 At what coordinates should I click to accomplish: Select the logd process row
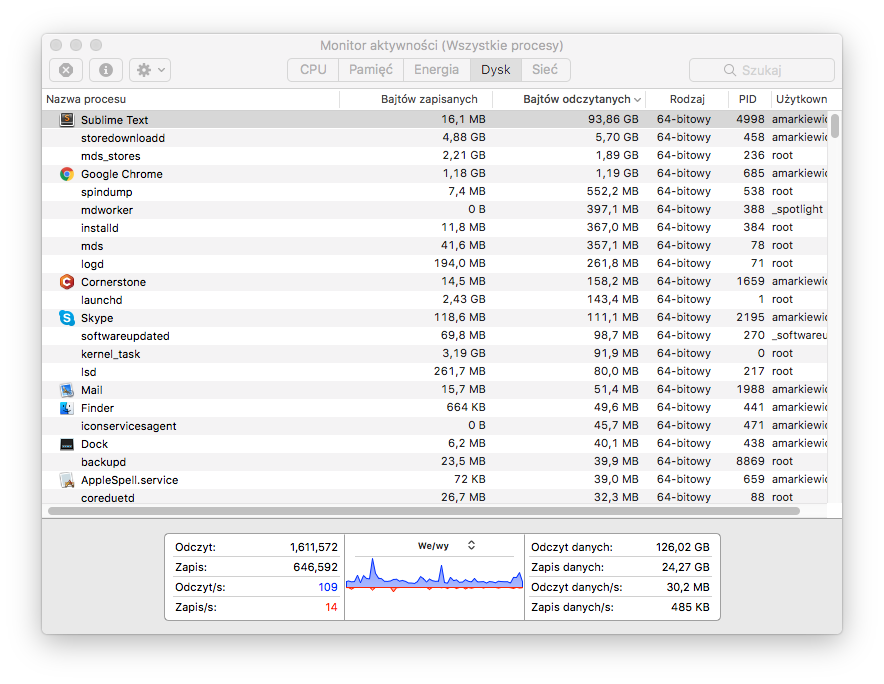click(435, 264)
